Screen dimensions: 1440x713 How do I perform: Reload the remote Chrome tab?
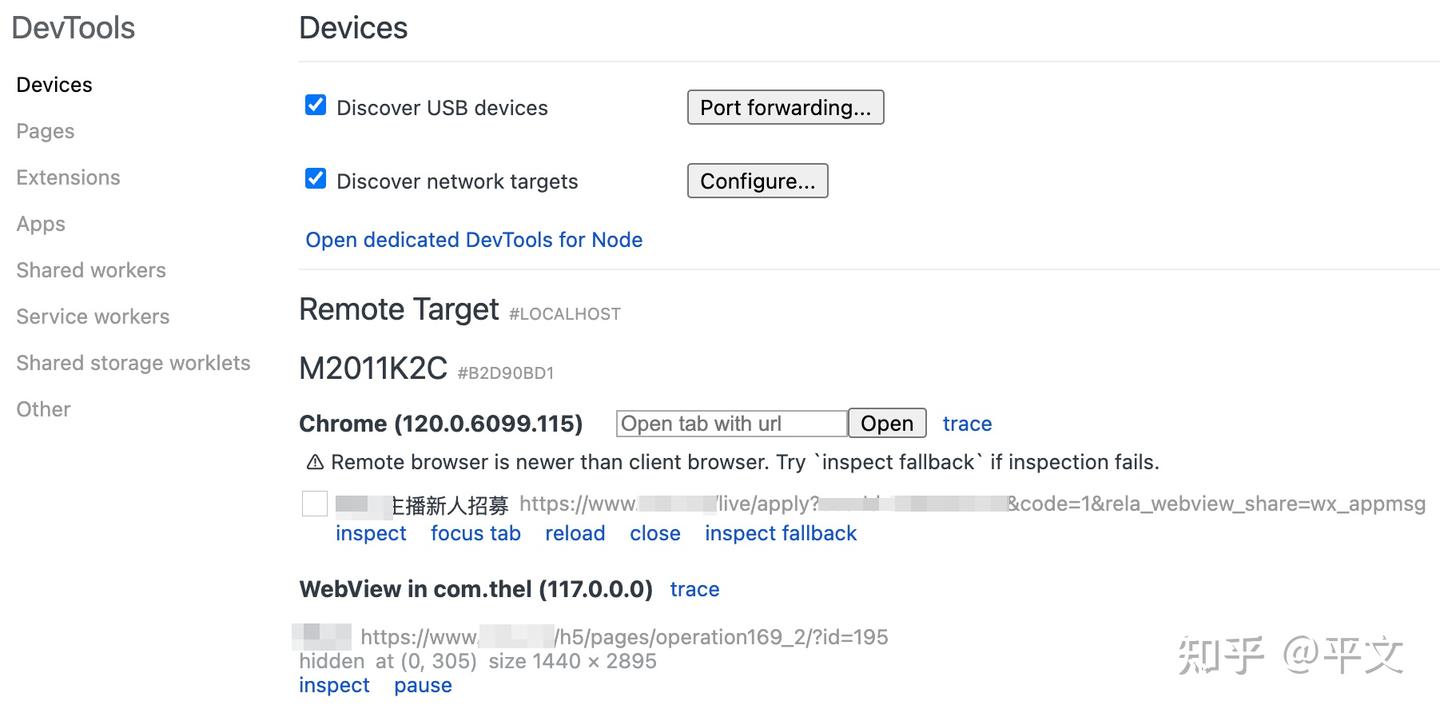(x=575, y=533)
